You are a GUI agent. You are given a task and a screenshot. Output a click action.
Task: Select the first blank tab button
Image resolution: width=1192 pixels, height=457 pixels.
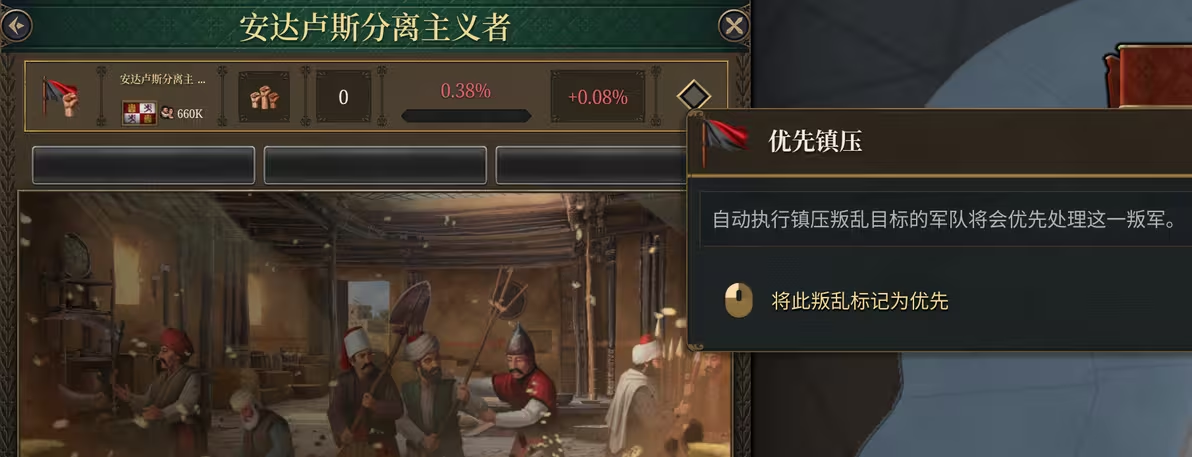tap(143, 165)
